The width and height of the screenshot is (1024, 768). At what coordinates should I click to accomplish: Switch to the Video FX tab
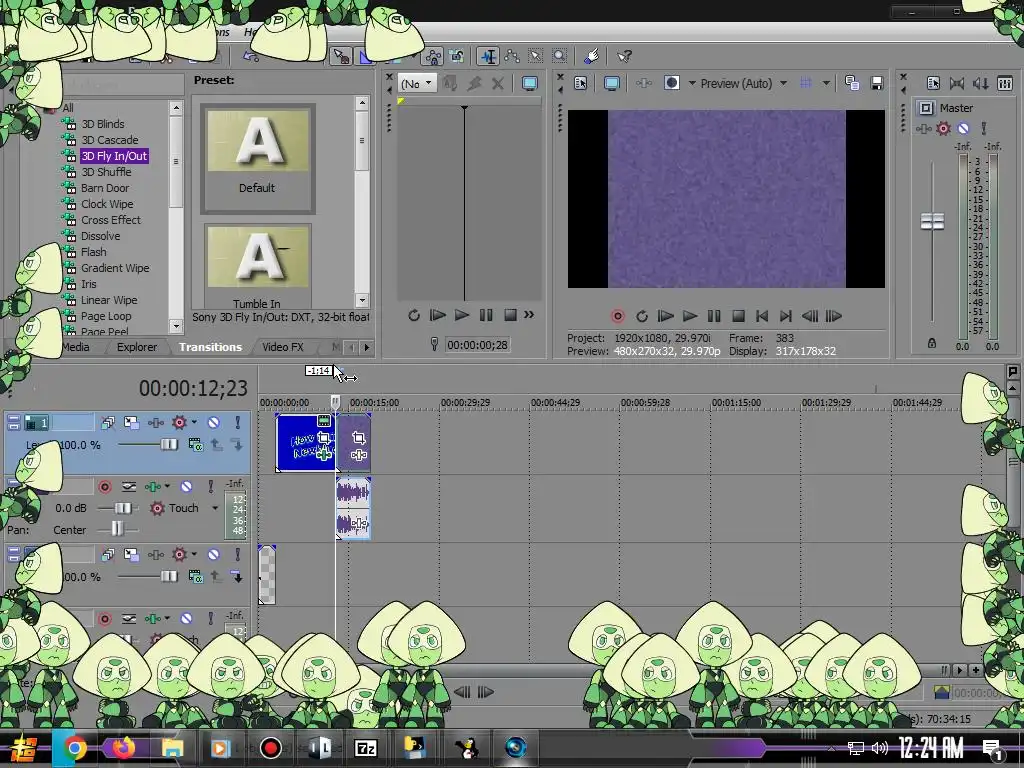tap(283, 347)
